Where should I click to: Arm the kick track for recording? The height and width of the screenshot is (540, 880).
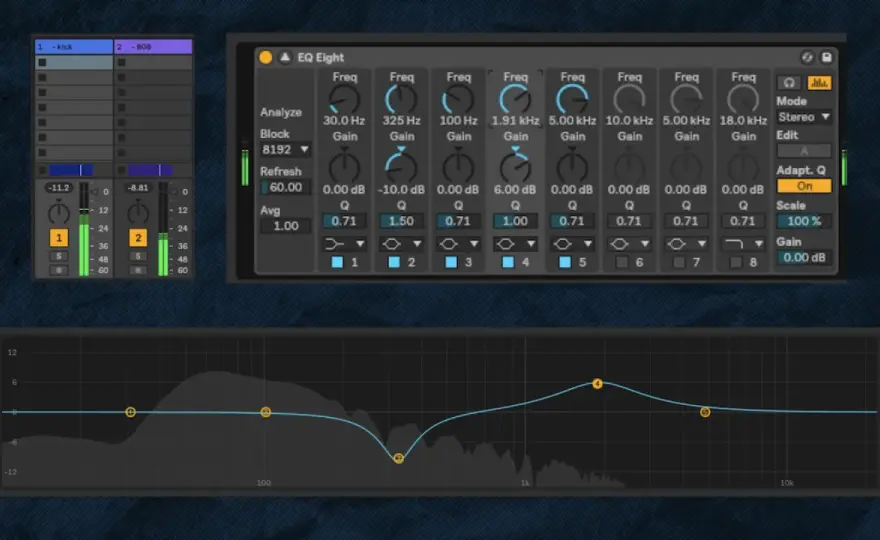point(58,270)
